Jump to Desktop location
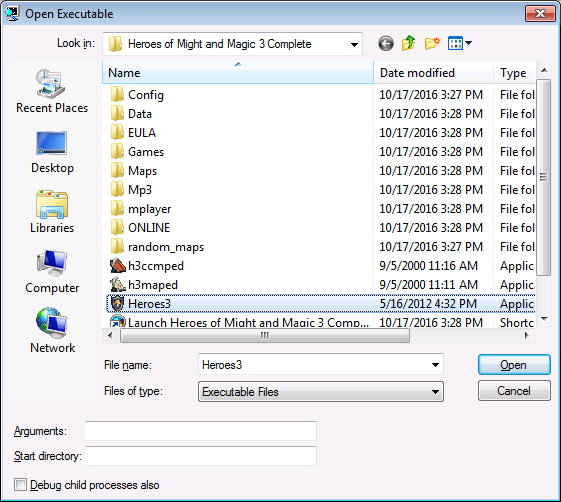 pos(52,152)
